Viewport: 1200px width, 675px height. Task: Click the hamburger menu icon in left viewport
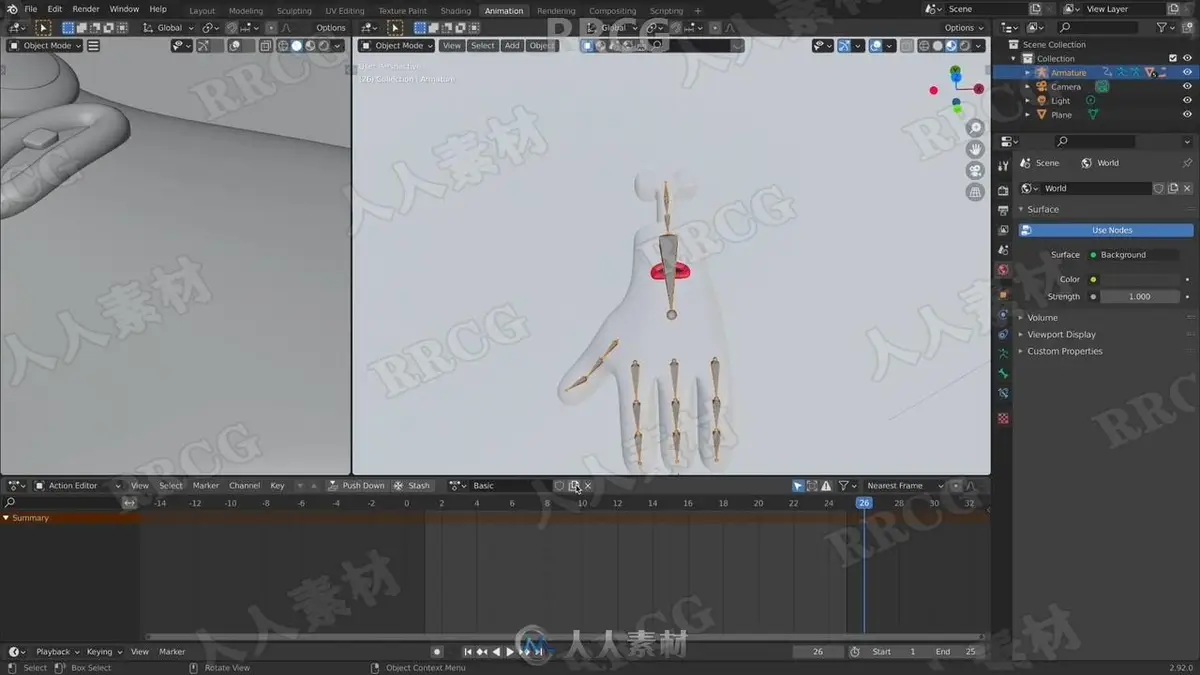click(x=93, y=46)
